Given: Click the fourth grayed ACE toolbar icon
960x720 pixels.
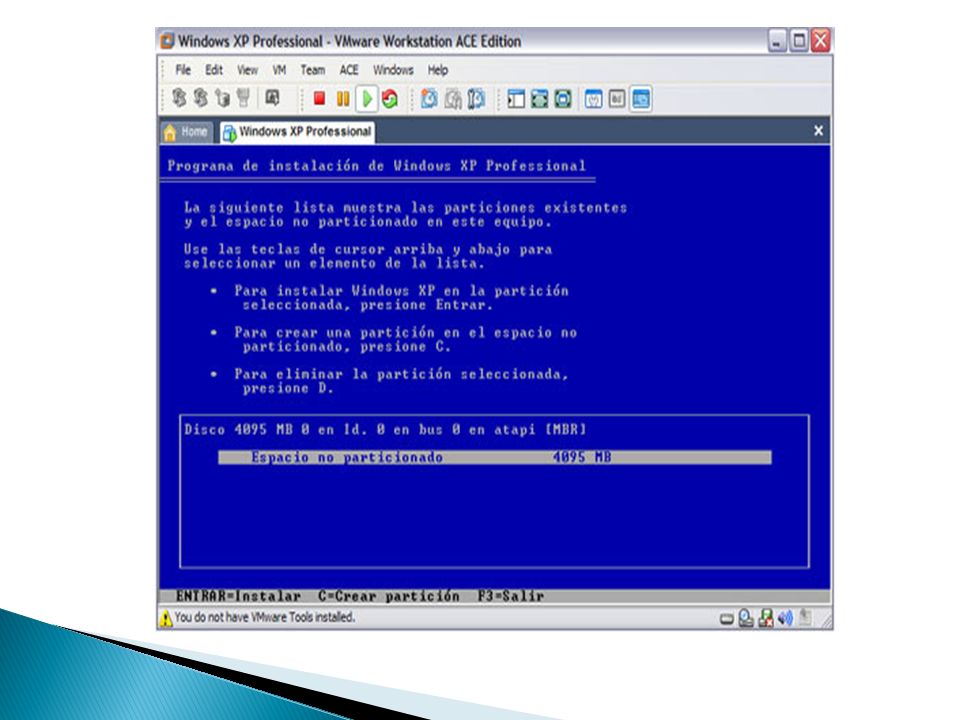Looking at the screenshot, I should [x=244, y=98].
